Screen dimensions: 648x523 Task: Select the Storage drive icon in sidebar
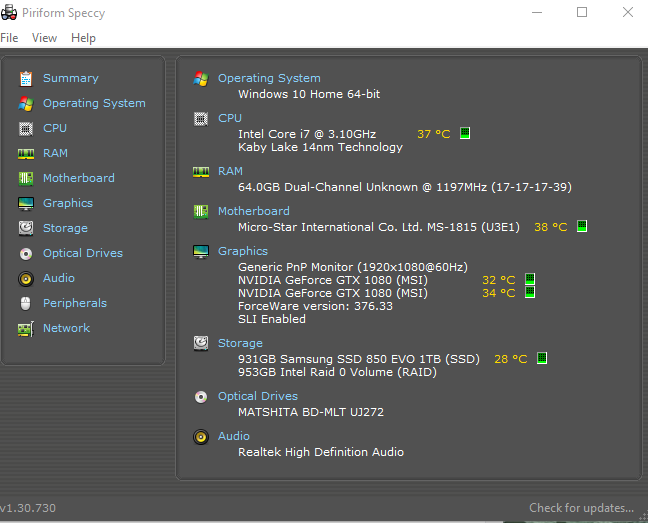pos(25,228)
